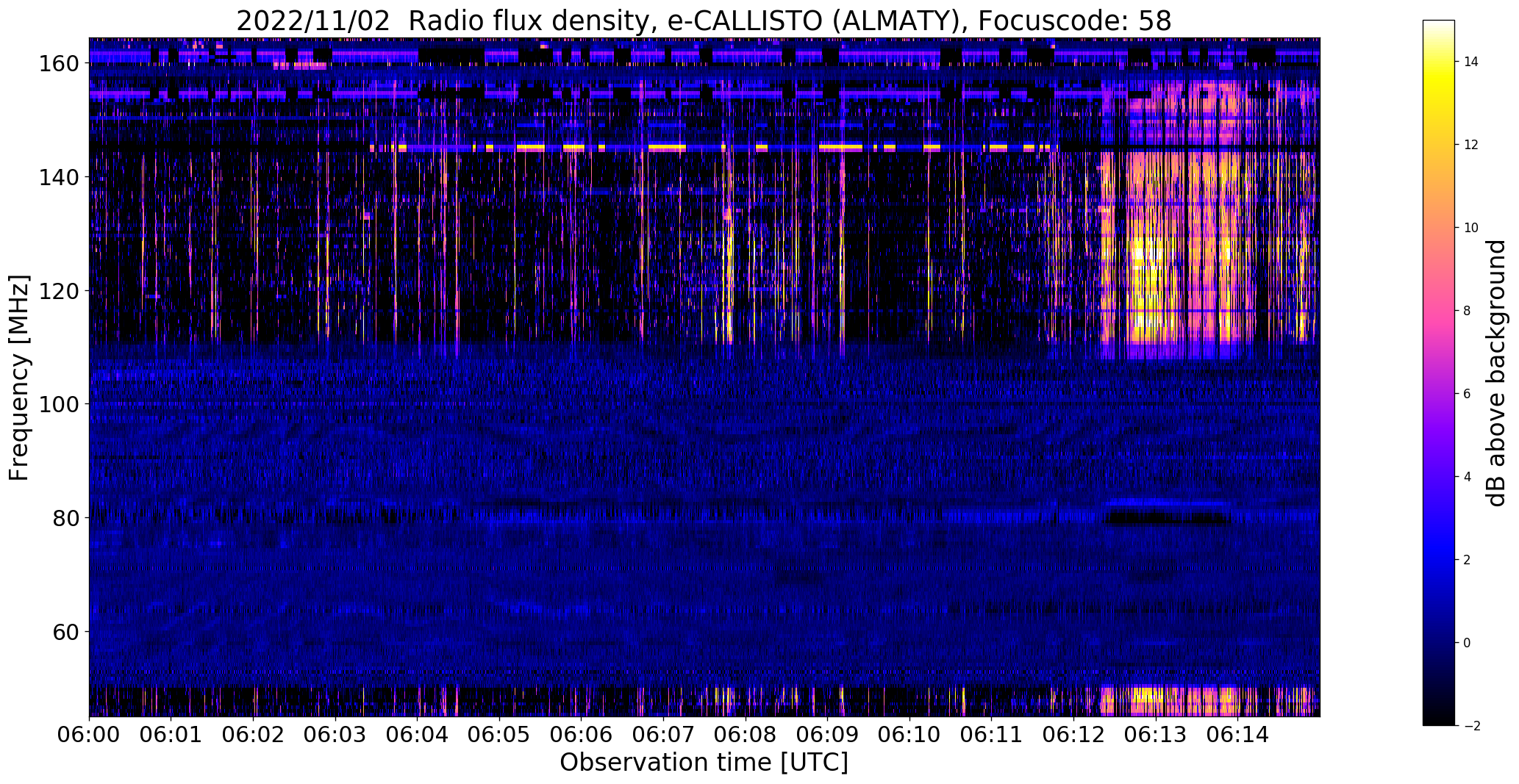The width and height of the screenshot is (1519, 784).
Task: Click the 06:08 time tick label
Action: 746,735
